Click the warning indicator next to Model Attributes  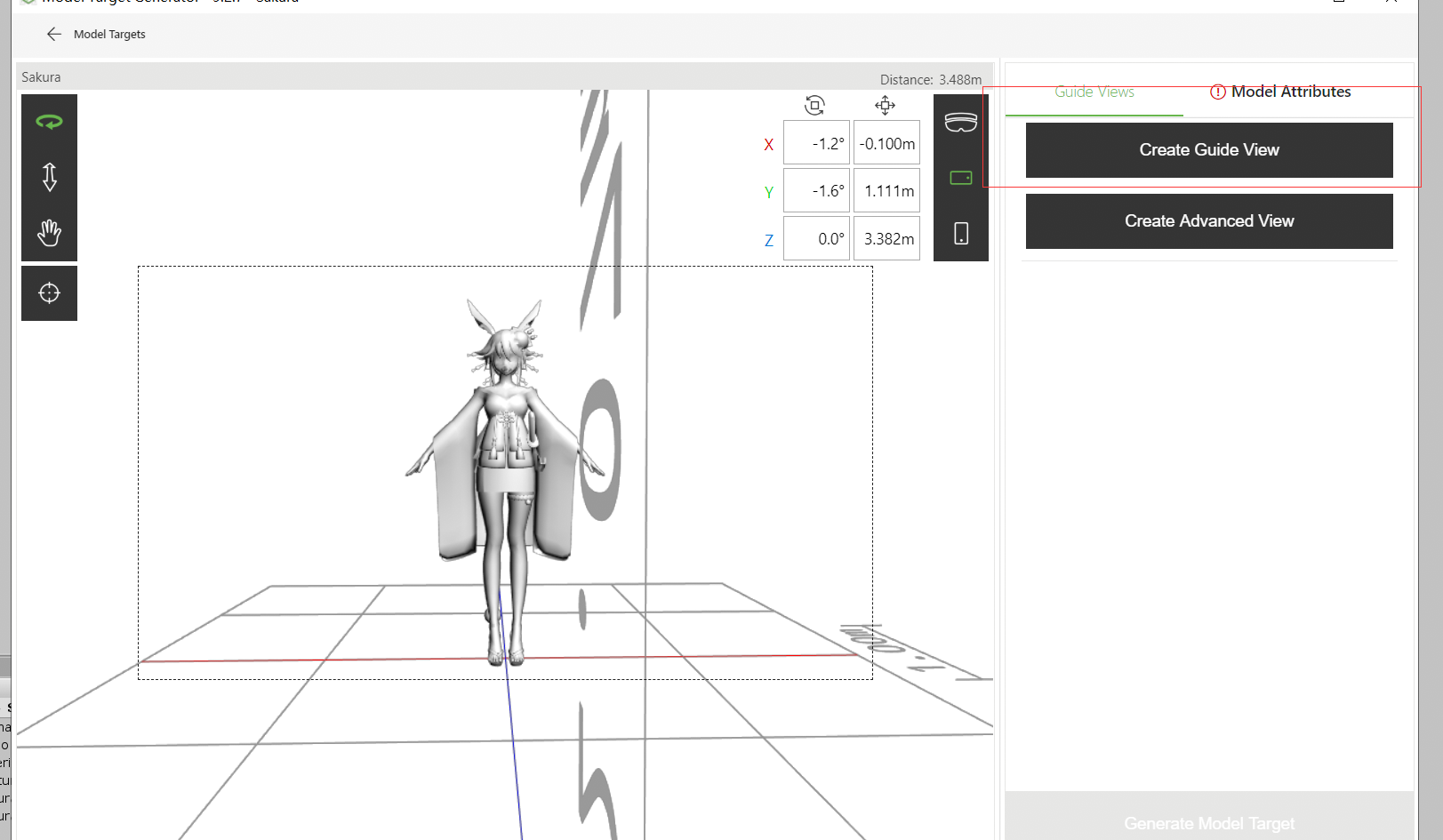[1216, 92]
